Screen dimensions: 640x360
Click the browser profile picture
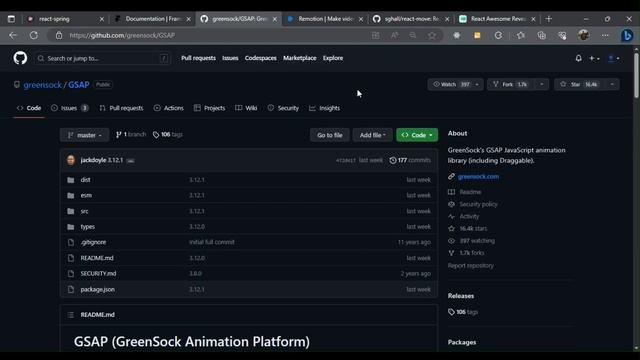[x=583, y=36]
